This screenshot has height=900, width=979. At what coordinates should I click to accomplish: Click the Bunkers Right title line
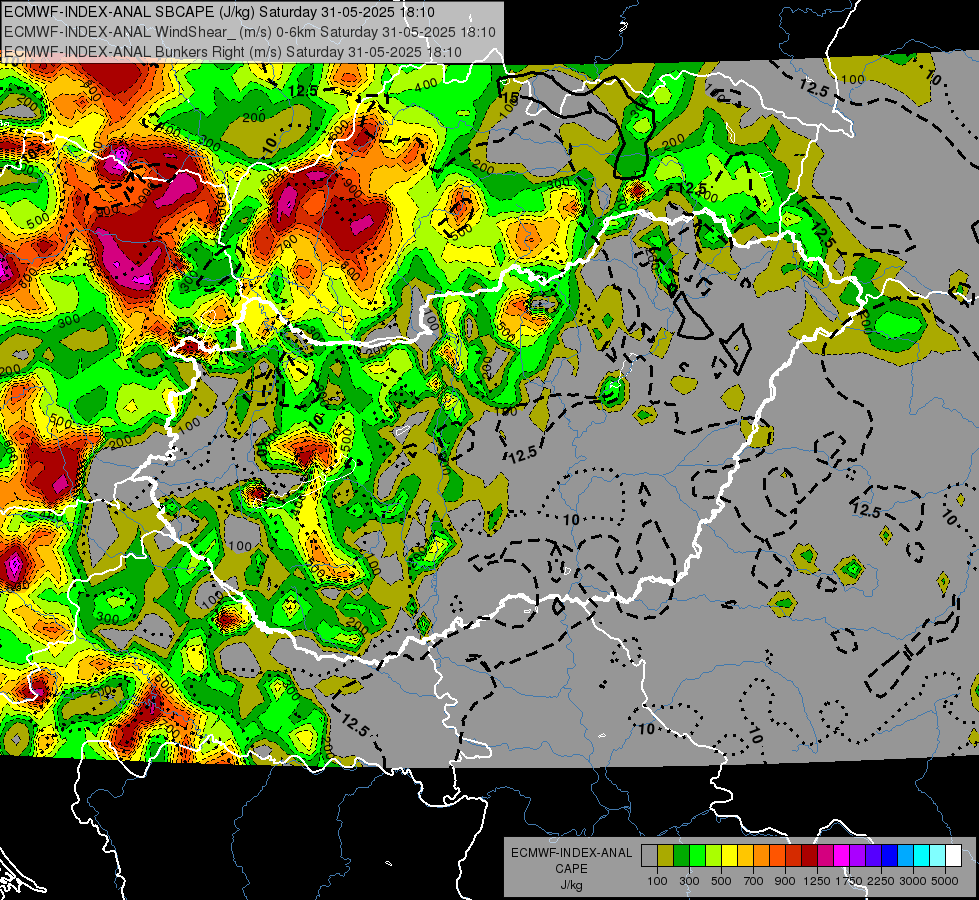[233, 52]
